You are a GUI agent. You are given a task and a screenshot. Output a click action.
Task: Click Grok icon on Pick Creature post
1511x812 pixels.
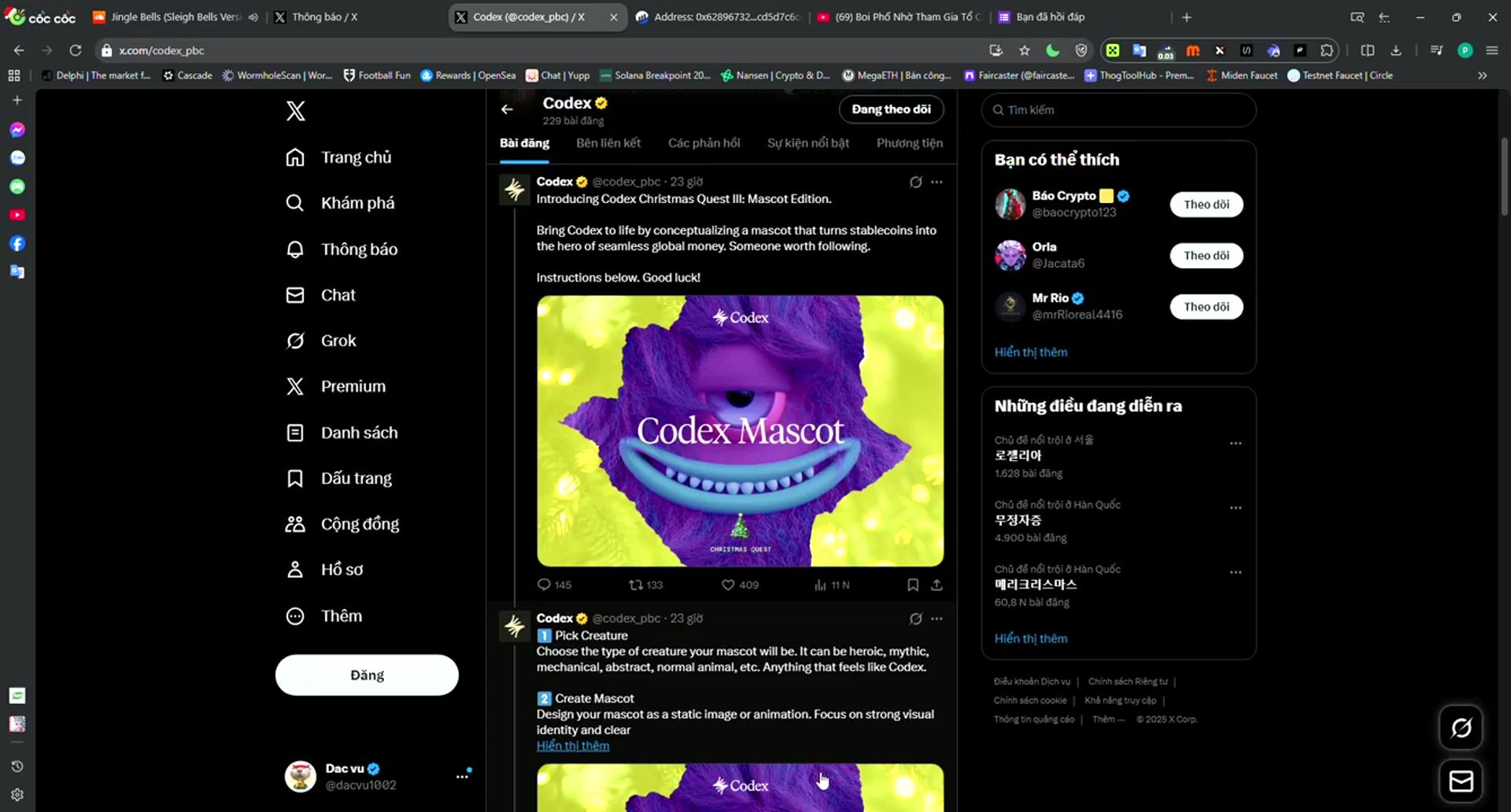coord(915,618)
